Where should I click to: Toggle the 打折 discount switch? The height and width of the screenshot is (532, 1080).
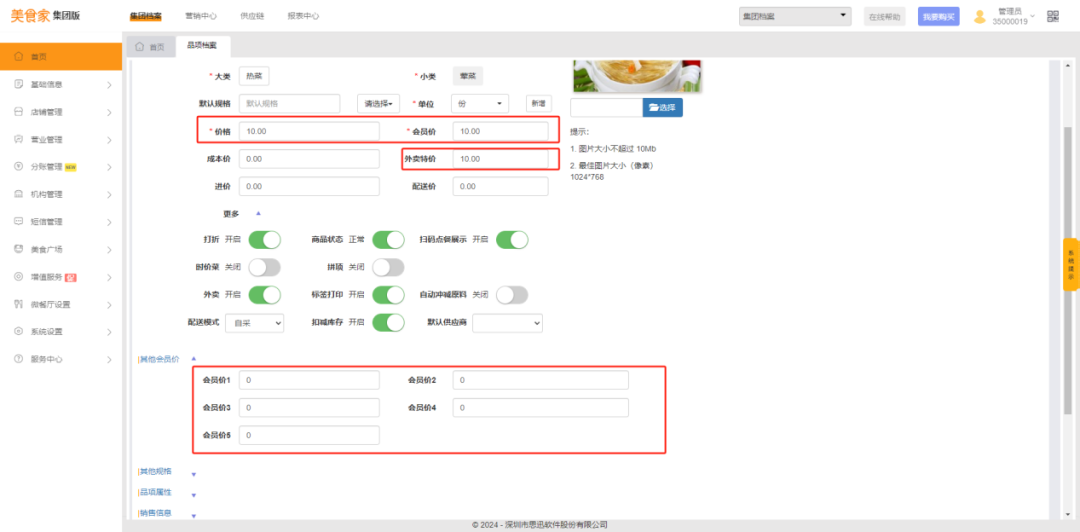click(264, 240)
